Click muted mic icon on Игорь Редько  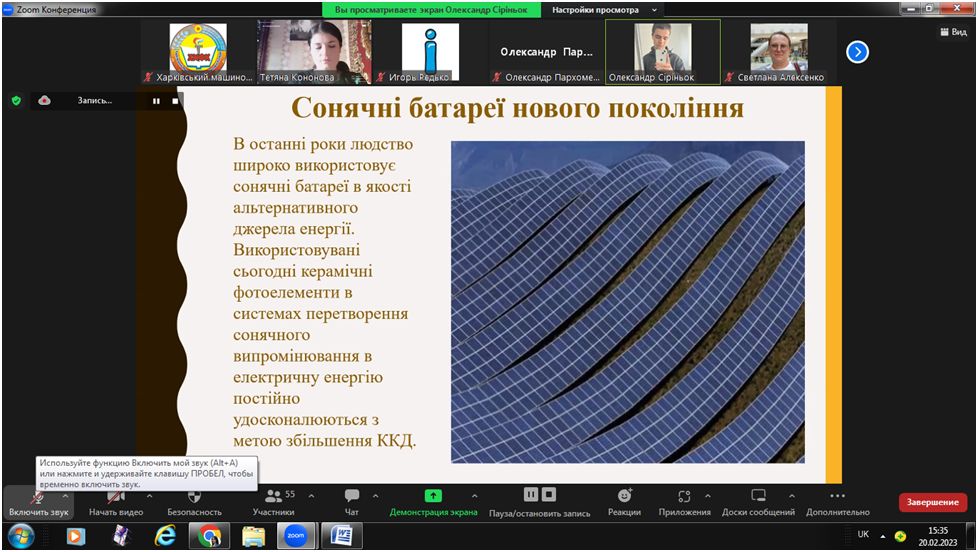pyautogui.click(x=381, y=77)
